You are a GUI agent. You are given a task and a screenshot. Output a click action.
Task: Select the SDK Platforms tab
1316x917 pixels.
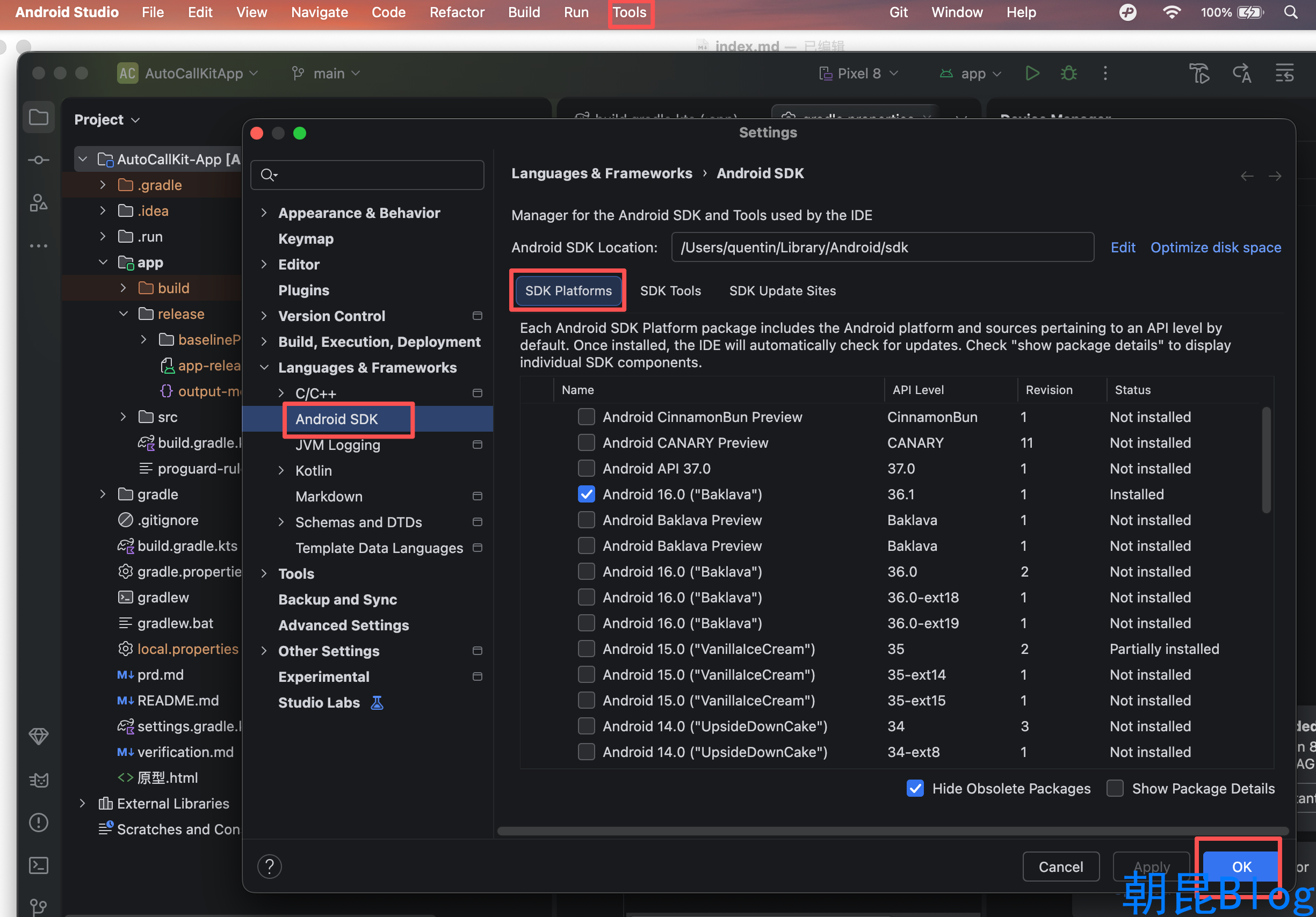point(568,291)
